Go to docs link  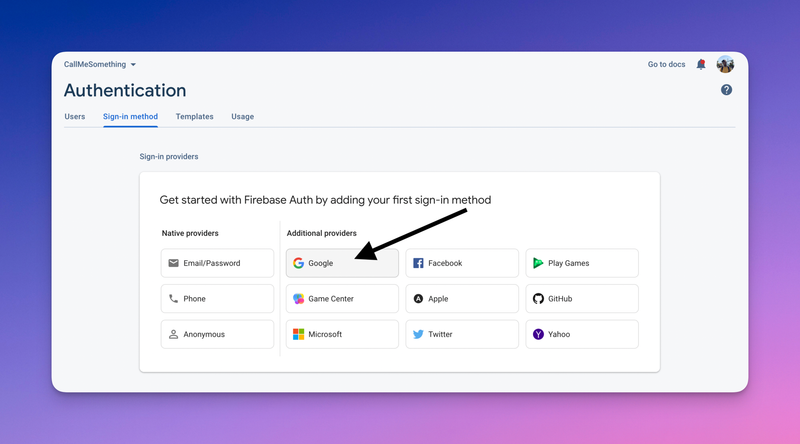[x=666, y=64]
